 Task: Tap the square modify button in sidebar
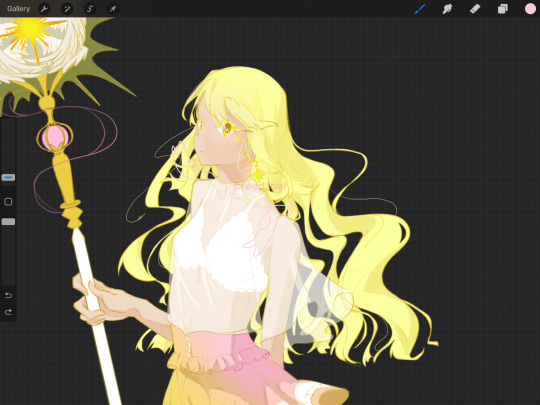pyautogui.click(x=8, y=201)
